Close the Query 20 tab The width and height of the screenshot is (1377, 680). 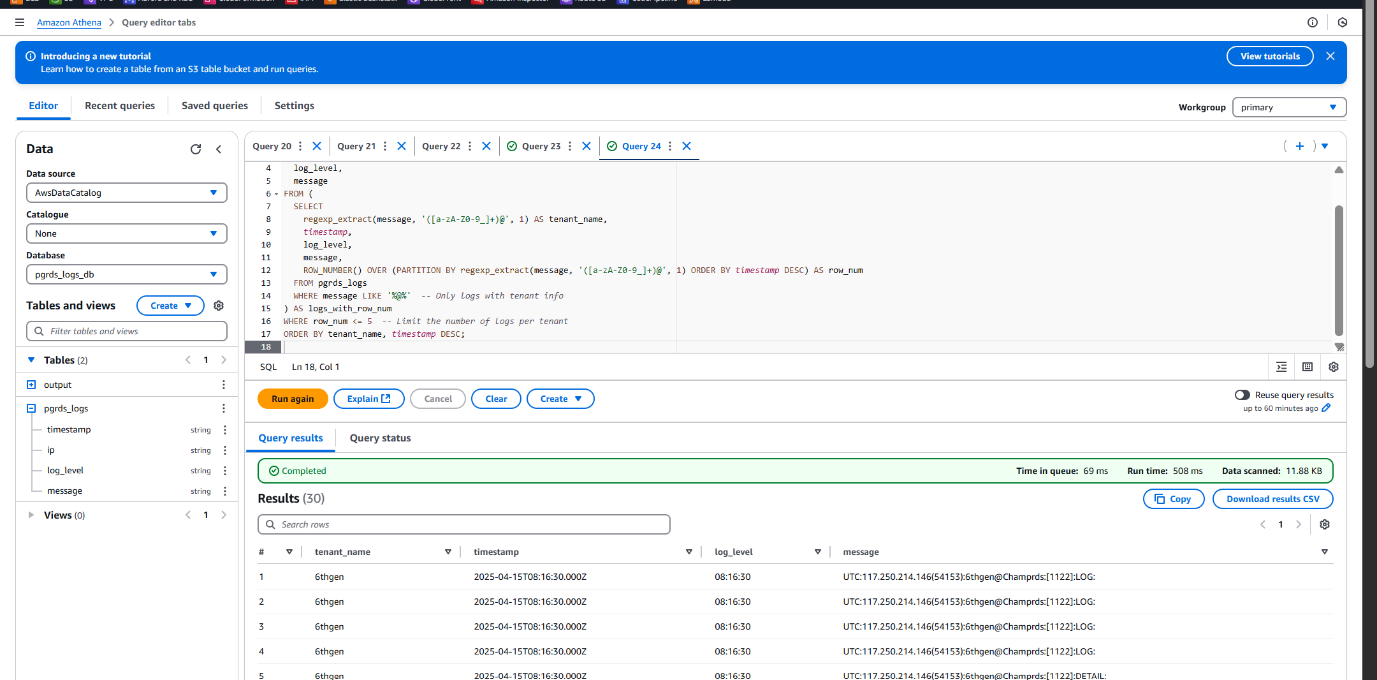[317, 146]
